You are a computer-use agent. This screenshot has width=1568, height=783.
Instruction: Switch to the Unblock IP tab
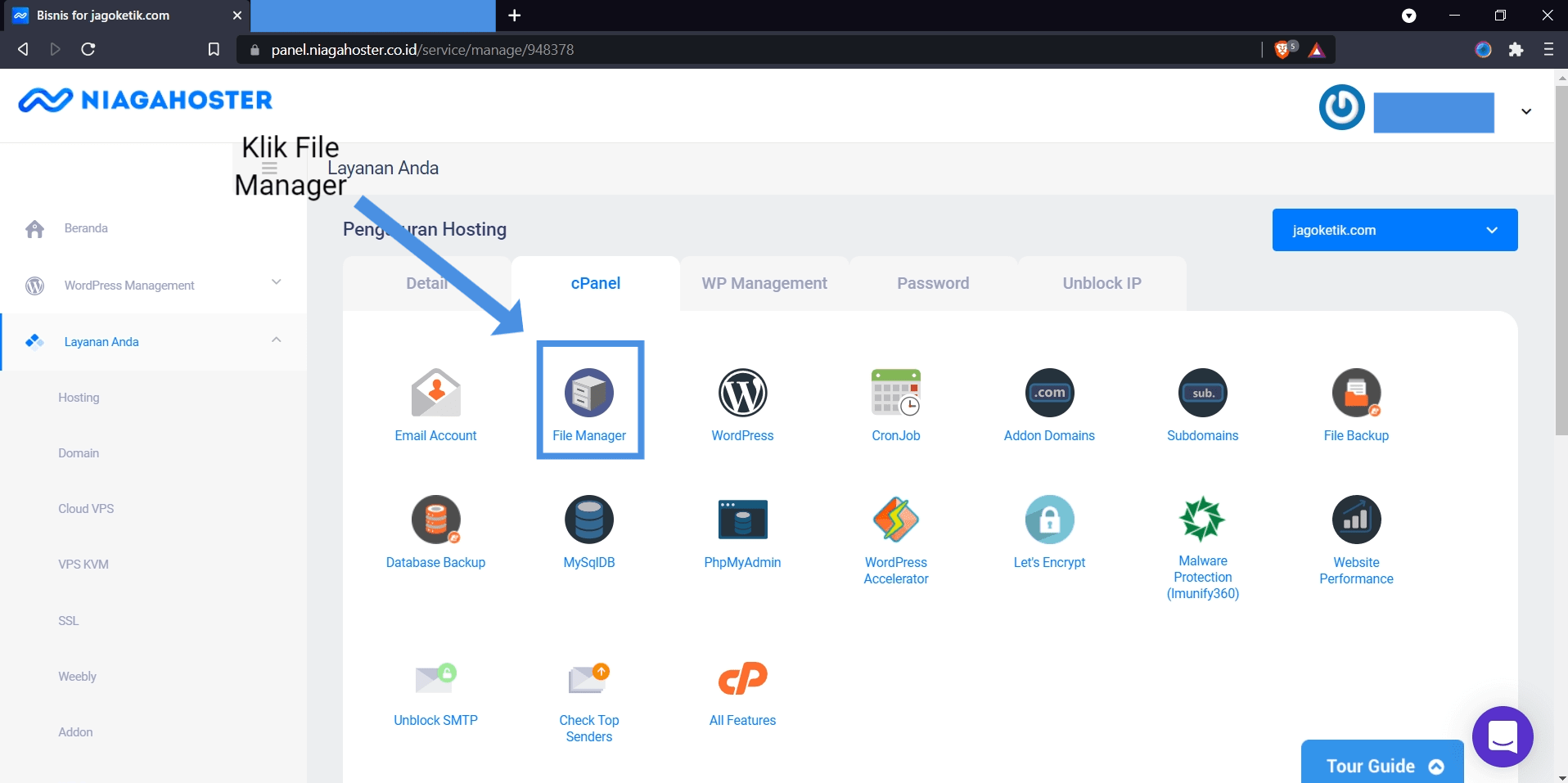[1102, 283]
